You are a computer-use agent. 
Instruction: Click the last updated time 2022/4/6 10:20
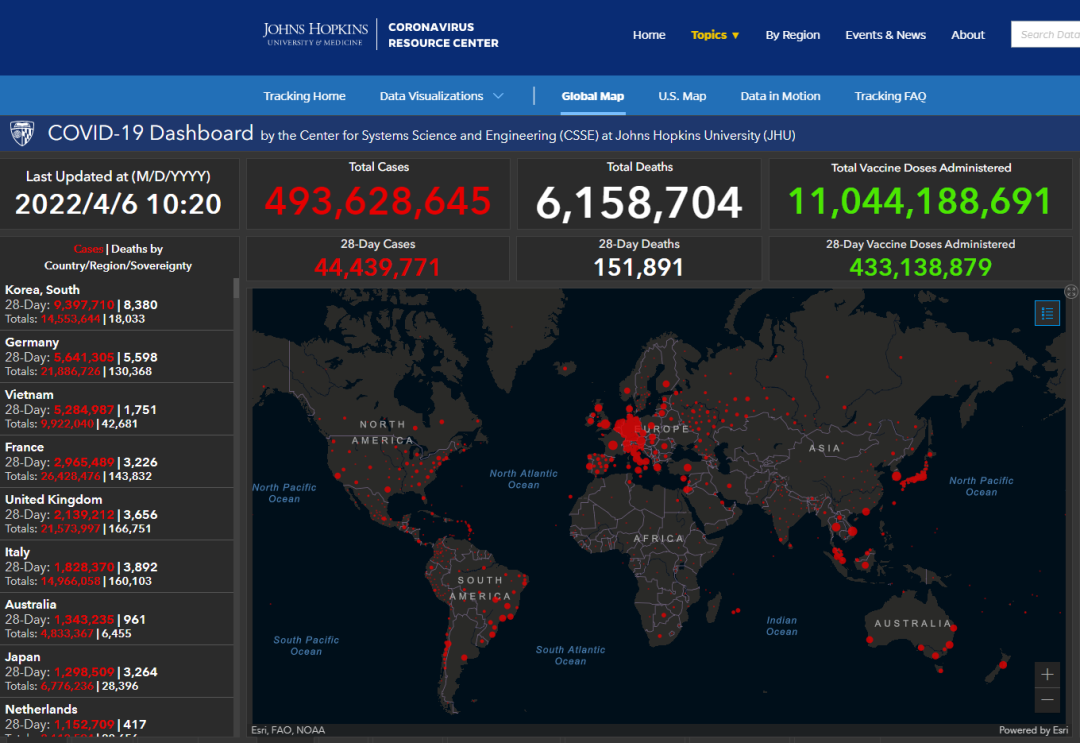click(118, 204)
